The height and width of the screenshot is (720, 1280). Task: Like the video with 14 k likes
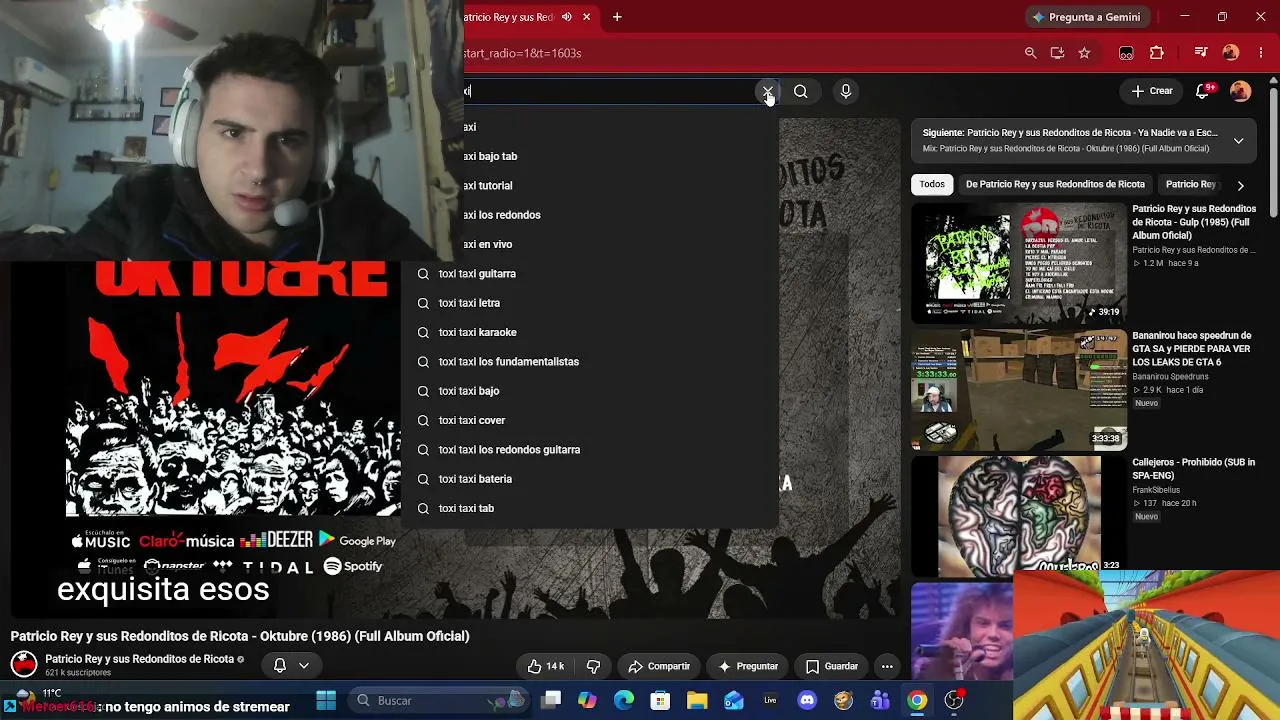pyautogui.click(x=546, y=666)
